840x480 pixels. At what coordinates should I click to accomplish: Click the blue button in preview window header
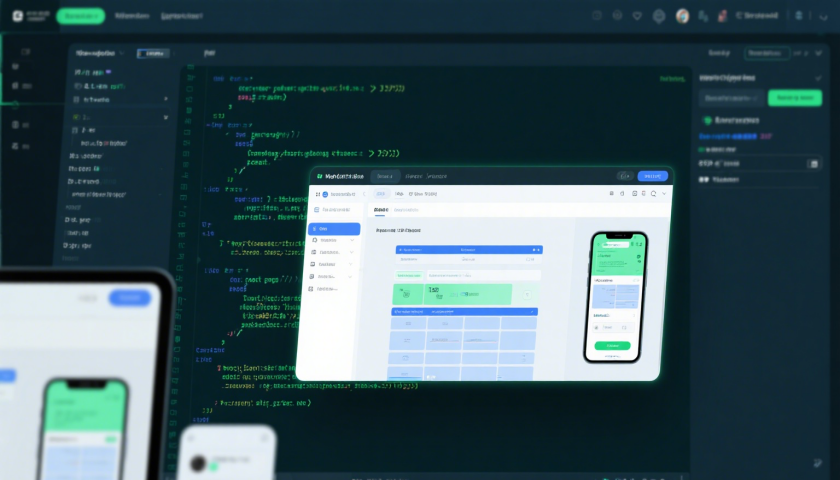tap(651, 176)
